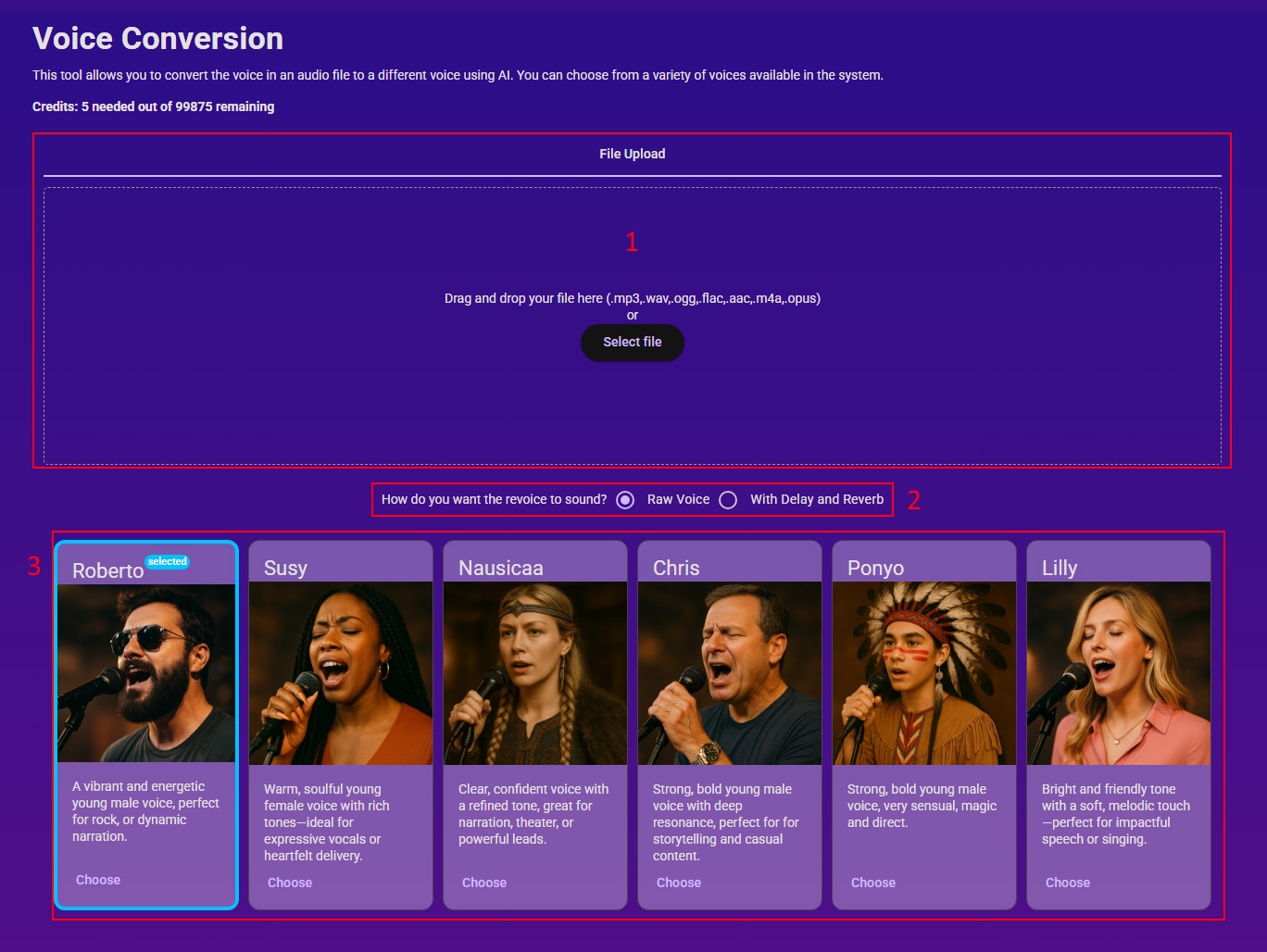Click Ponyo's voice portrait image

click(x=924, y=673)
